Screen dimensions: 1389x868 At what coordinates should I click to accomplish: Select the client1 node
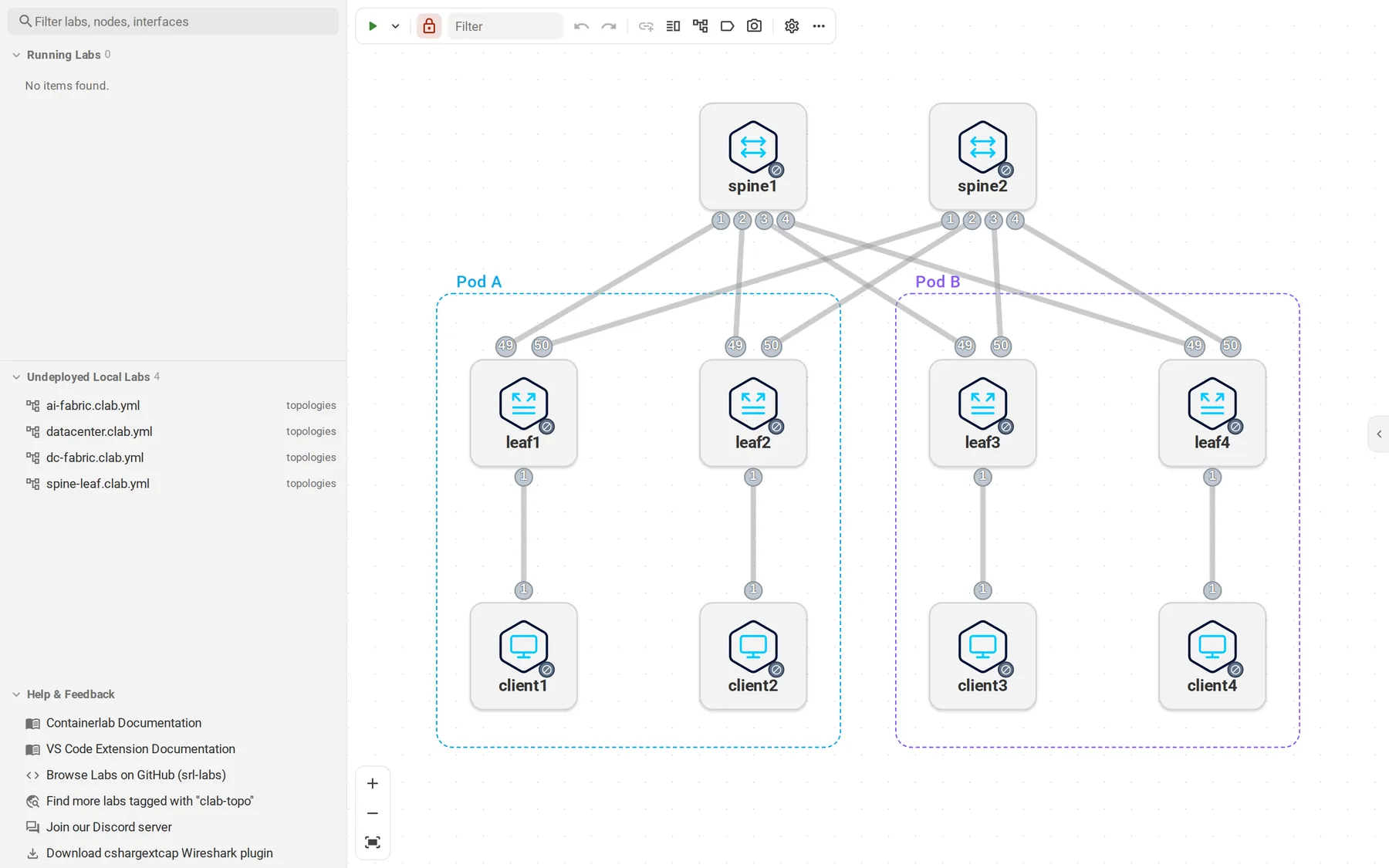pos(523,656)
